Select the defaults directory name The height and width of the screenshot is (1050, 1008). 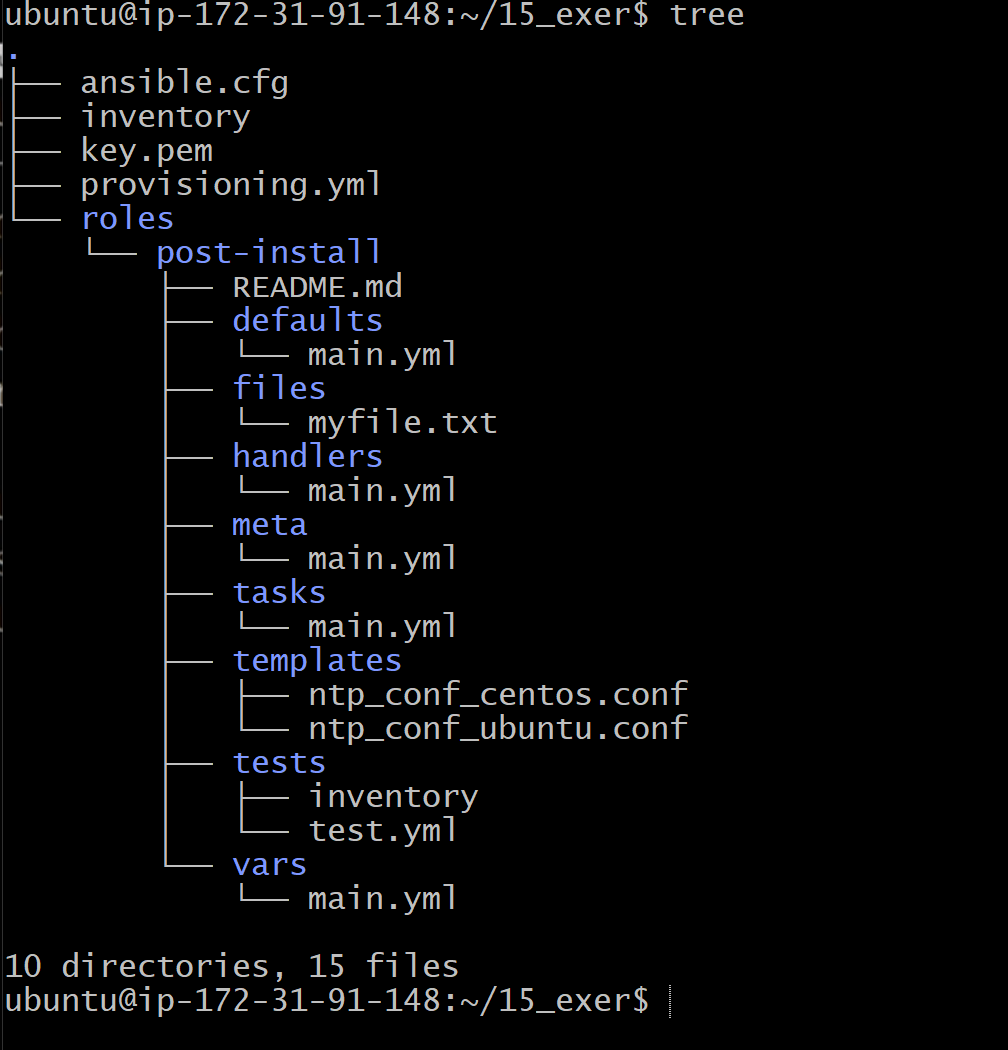pyautogui.click(x=307, y=320)
